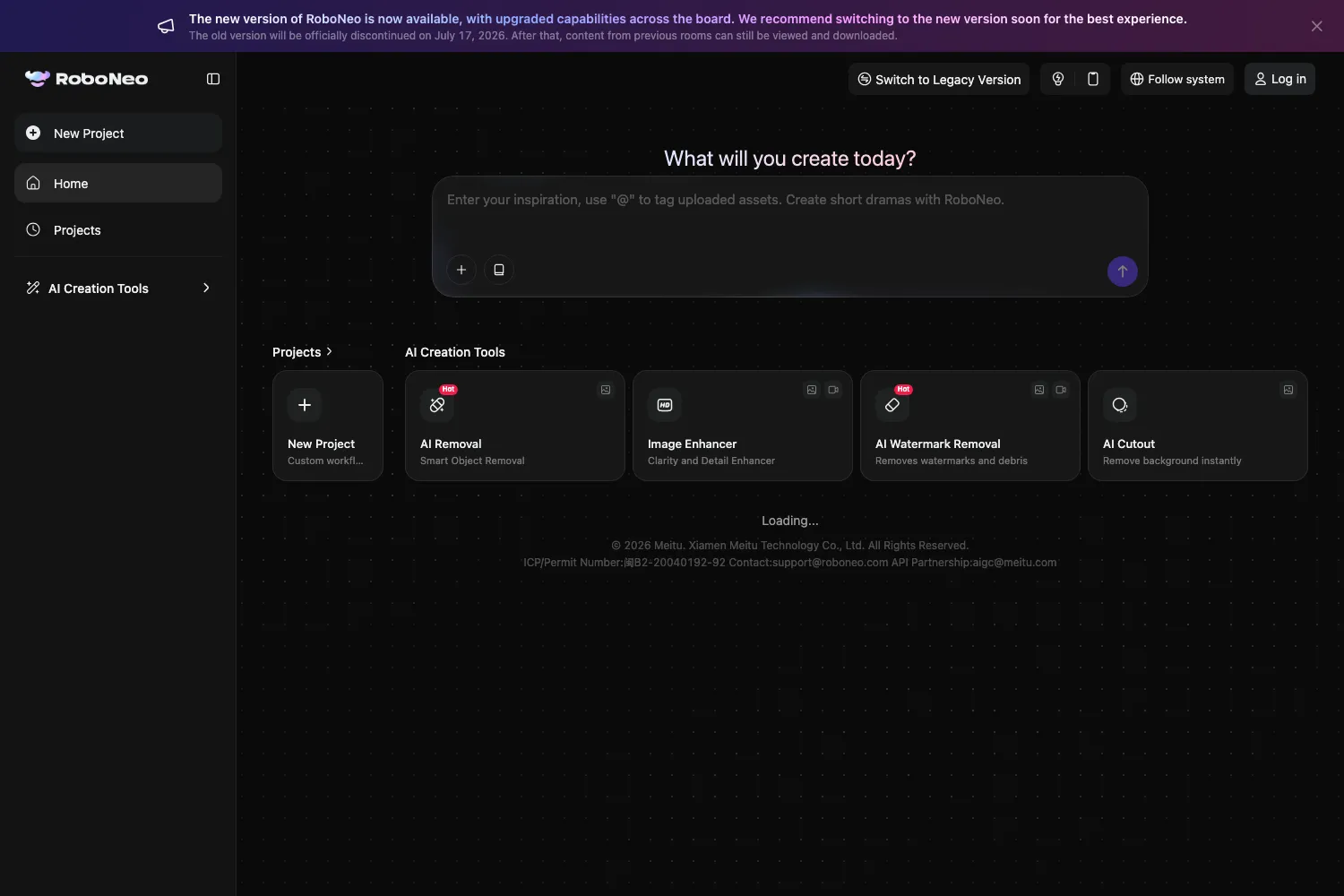Click the plus attachment icon in prompt box
Viewport: 1344px width, 896px height.
[x=461, y=270]
